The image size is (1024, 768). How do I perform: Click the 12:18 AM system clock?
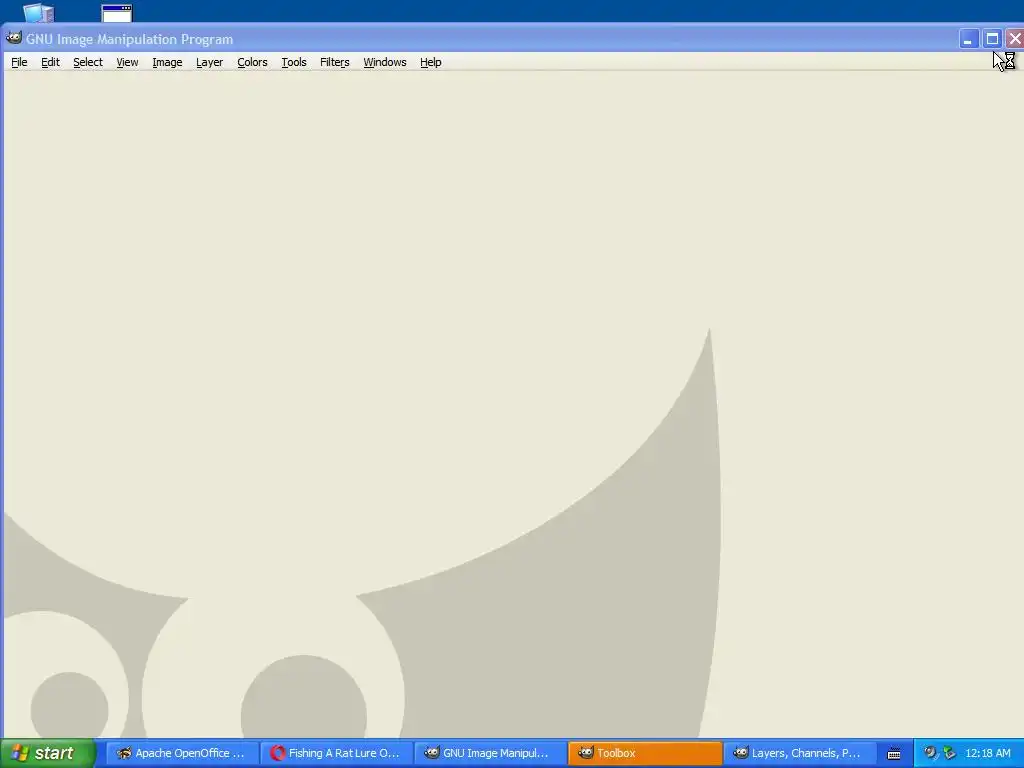point(987,753)
